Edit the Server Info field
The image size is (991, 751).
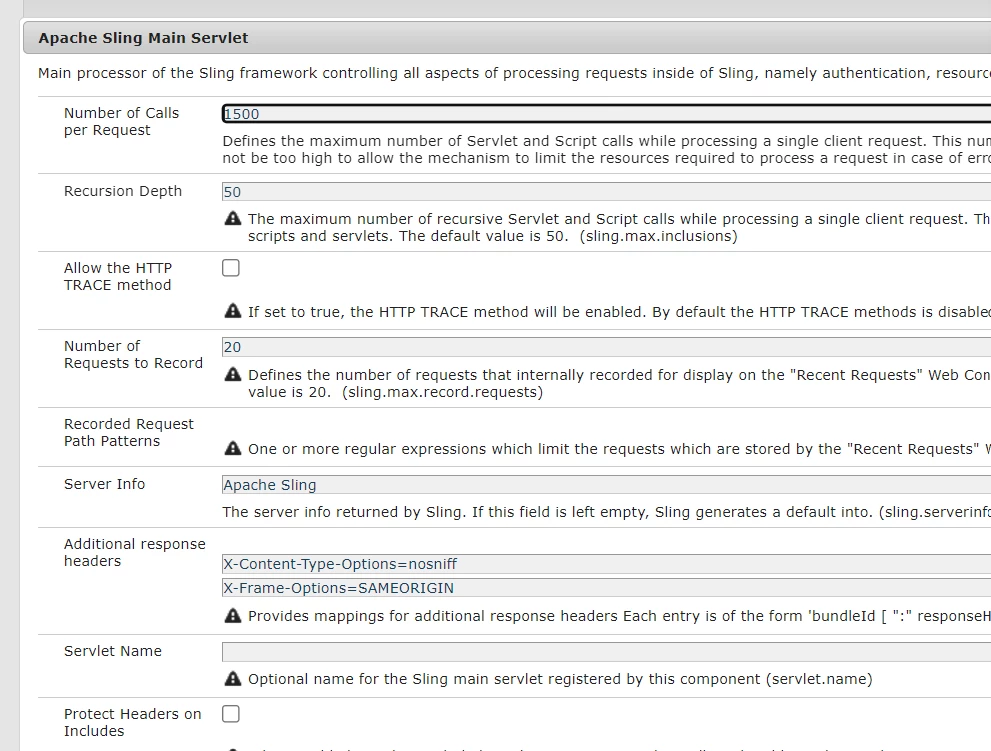[607, 485]
